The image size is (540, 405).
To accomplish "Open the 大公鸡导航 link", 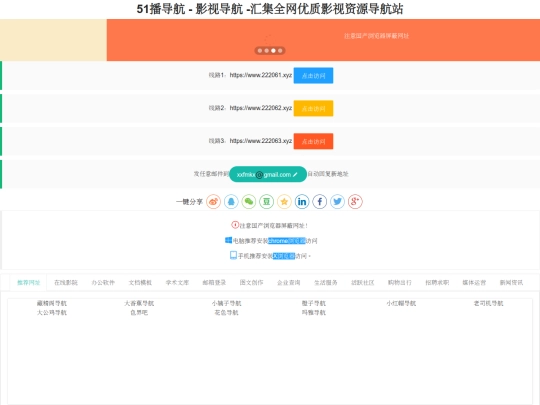I will coord(52,313).
